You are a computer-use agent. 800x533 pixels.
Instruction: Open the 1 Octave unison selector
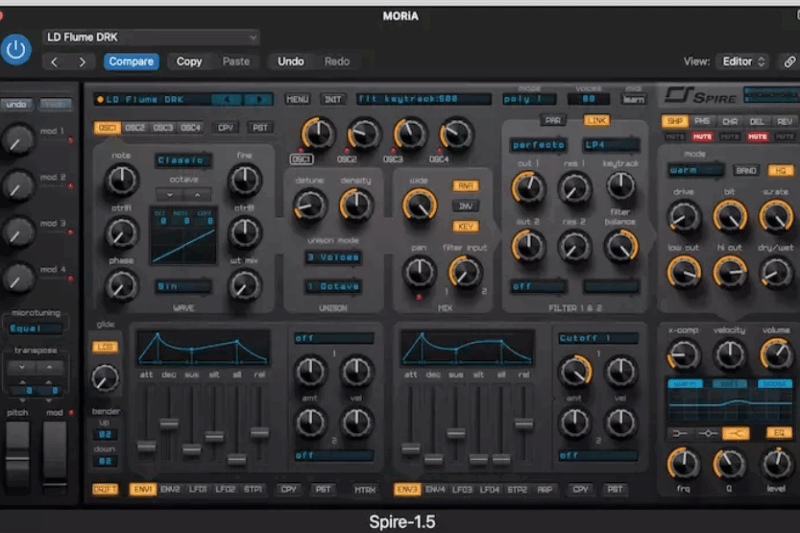333,287
